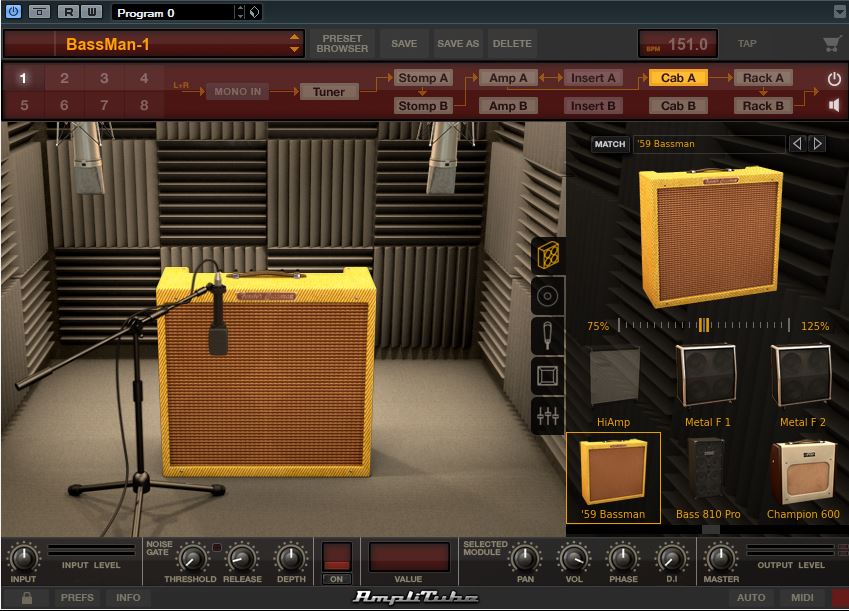
Task: Open the BassMan-1 preset dropdown arrows
Action: click(x=294, y=44)
